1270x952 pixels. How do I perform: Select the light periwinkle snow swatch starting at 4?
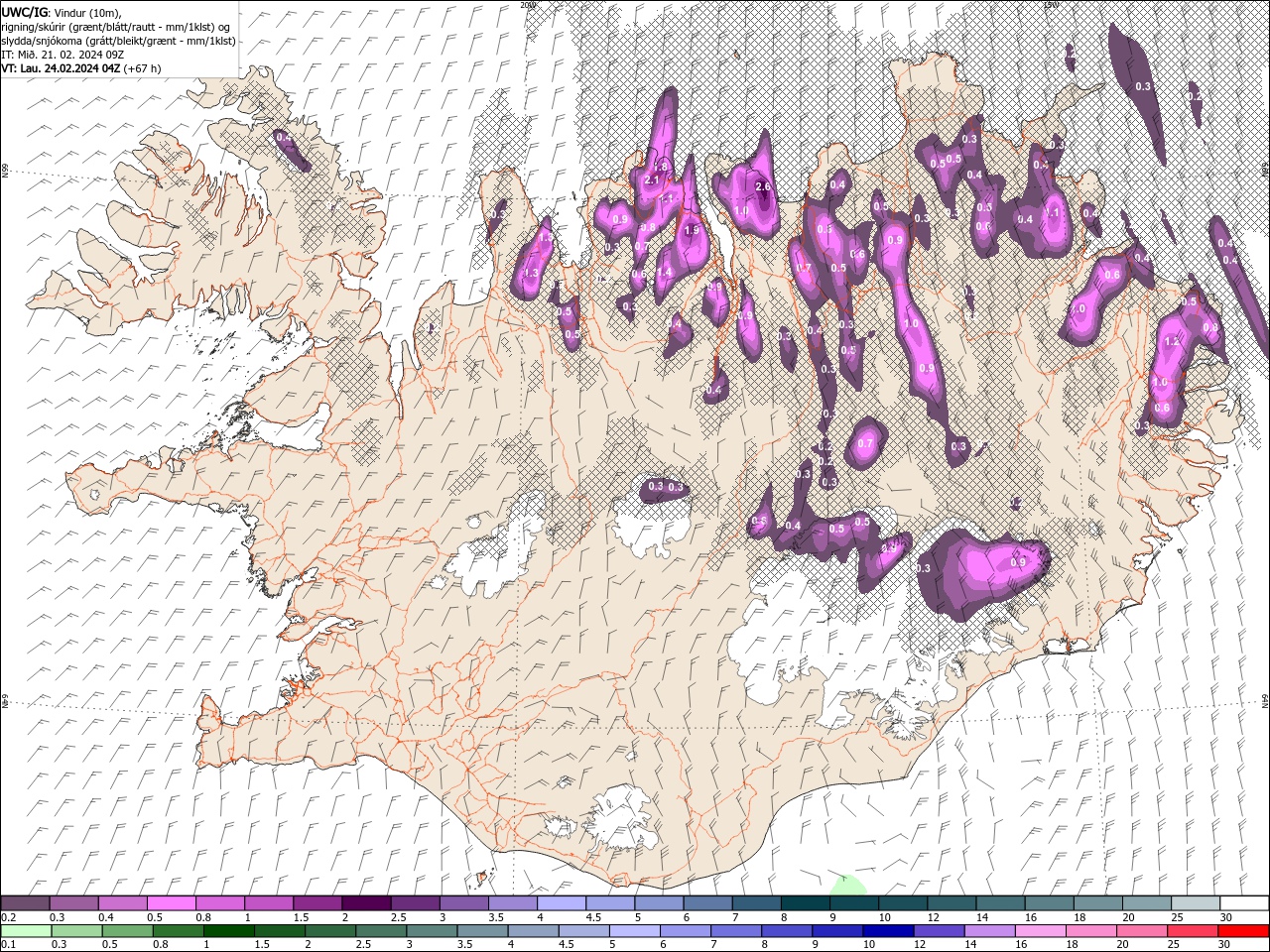562,903
